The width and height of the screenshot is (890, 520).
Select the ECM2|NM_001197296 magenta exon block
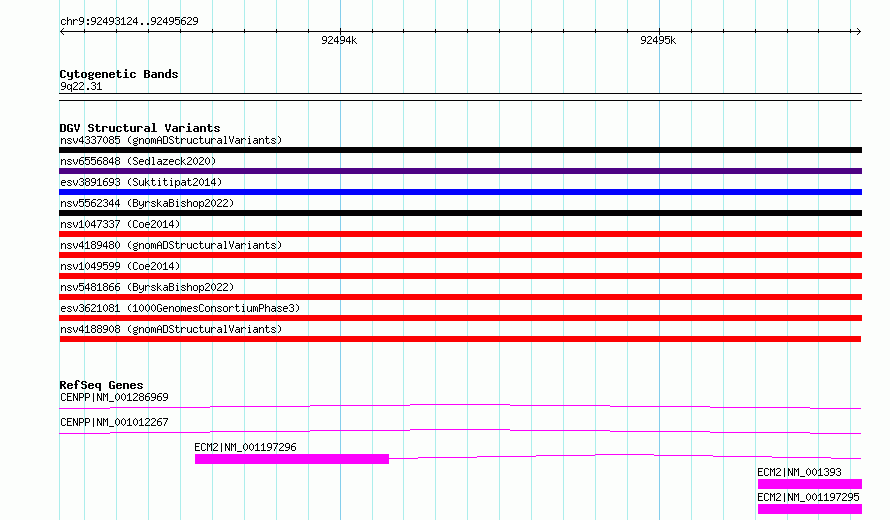(292, 459)
